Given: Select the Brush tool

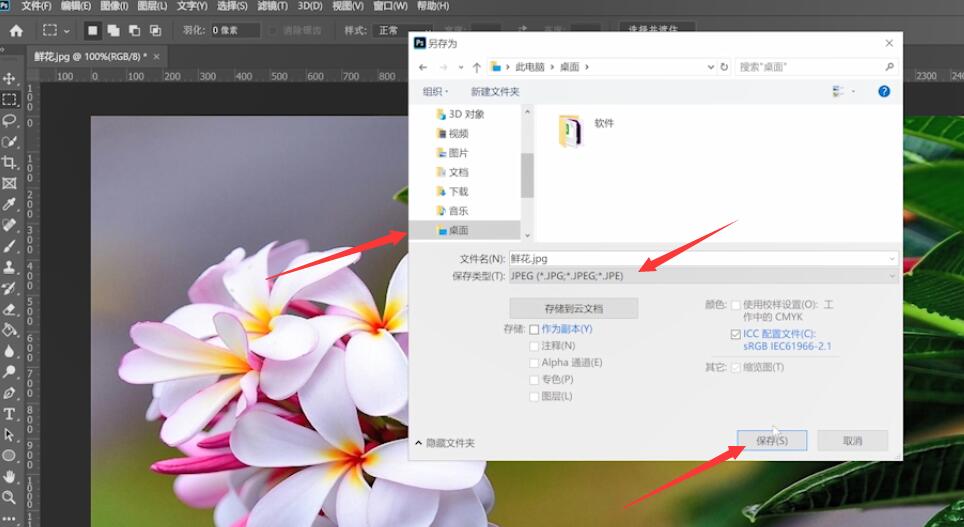Looking at the screenshot, I should [x=9, y=246].
